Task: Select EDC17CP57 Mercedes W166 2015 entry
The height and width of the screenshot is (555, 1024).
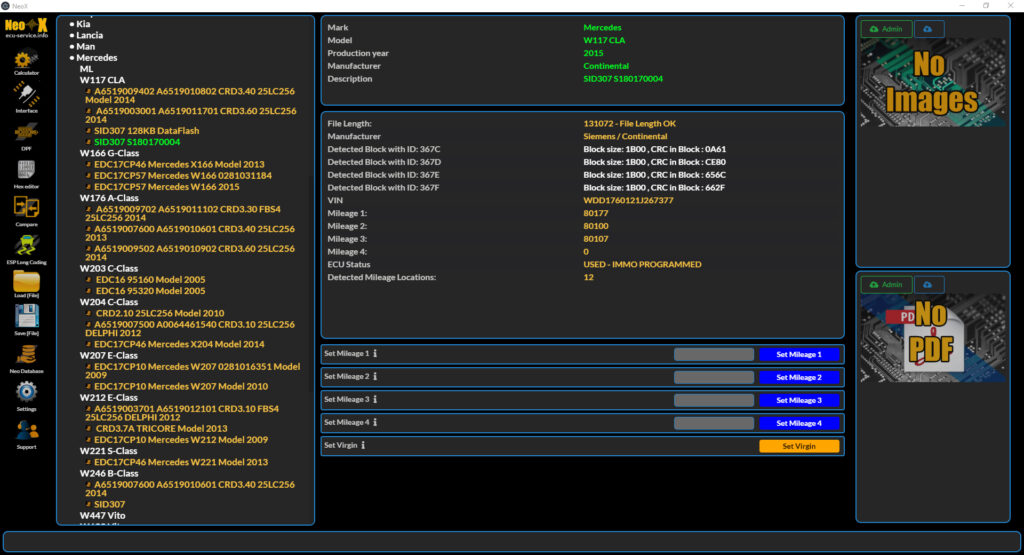Action: coord(166,186)
